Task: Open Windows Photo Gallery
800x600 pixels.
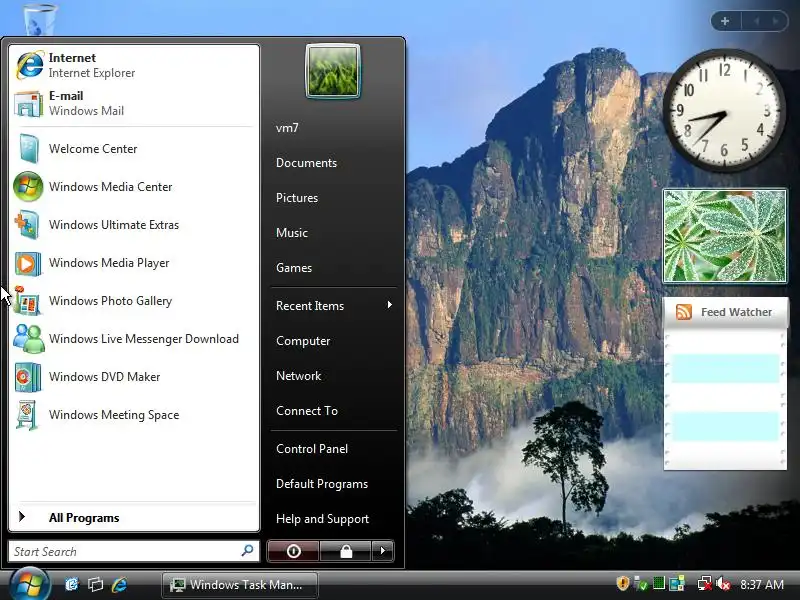Action: (134, 301)
